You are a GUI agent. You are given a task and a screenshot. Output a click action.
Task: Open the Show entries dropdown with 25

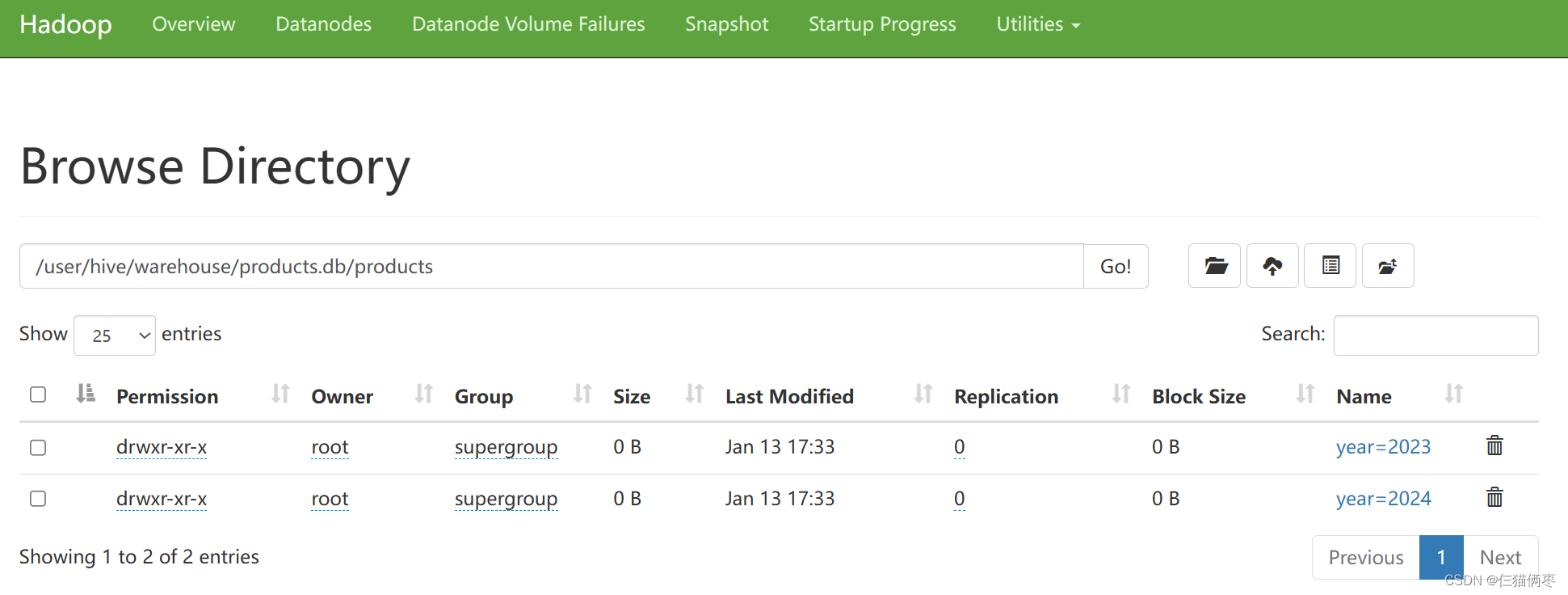click(x=115, y=335)
